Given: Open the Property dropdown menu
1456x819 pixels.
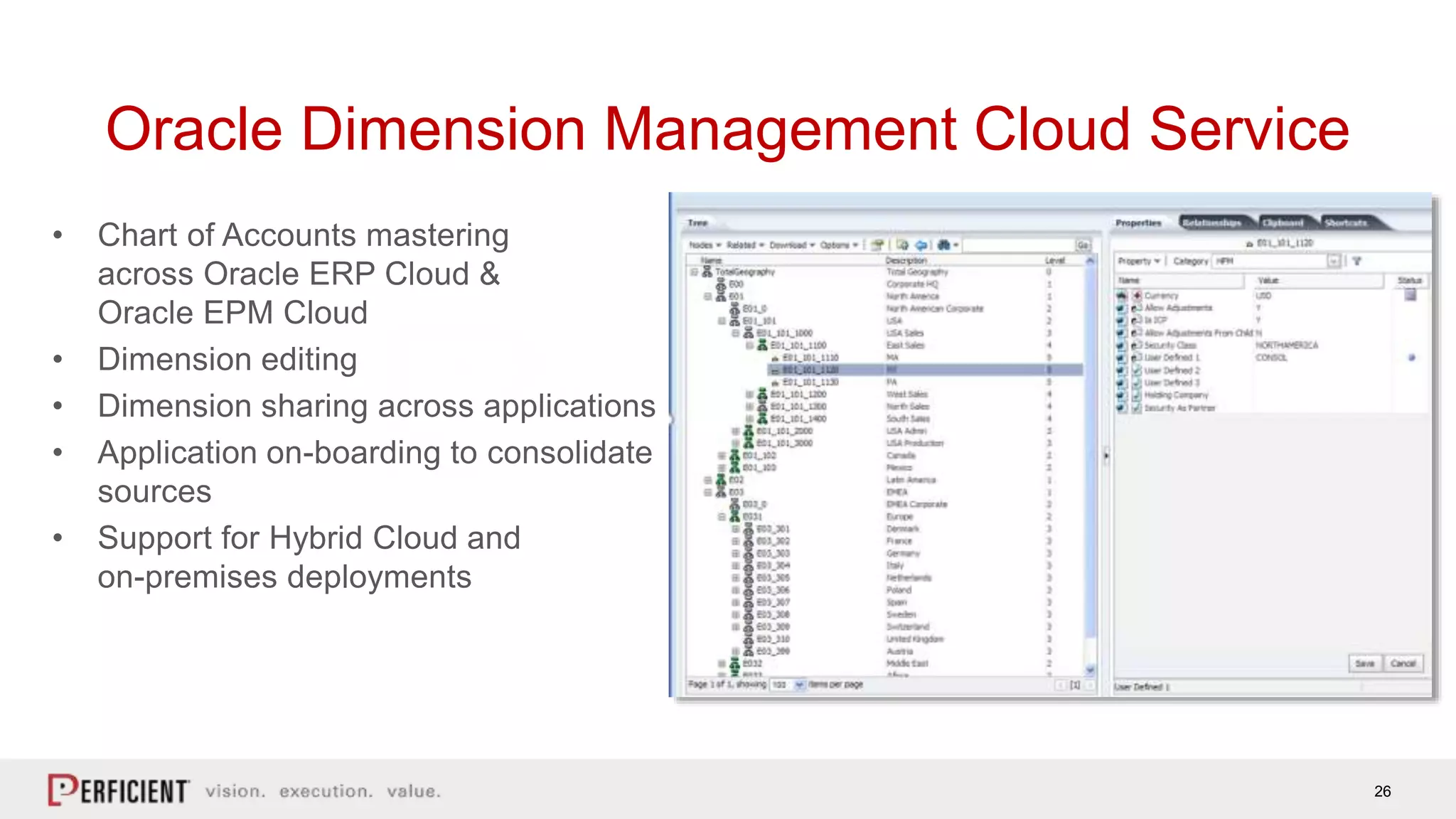Looking at the screenshot, I should pos(1139,261).
